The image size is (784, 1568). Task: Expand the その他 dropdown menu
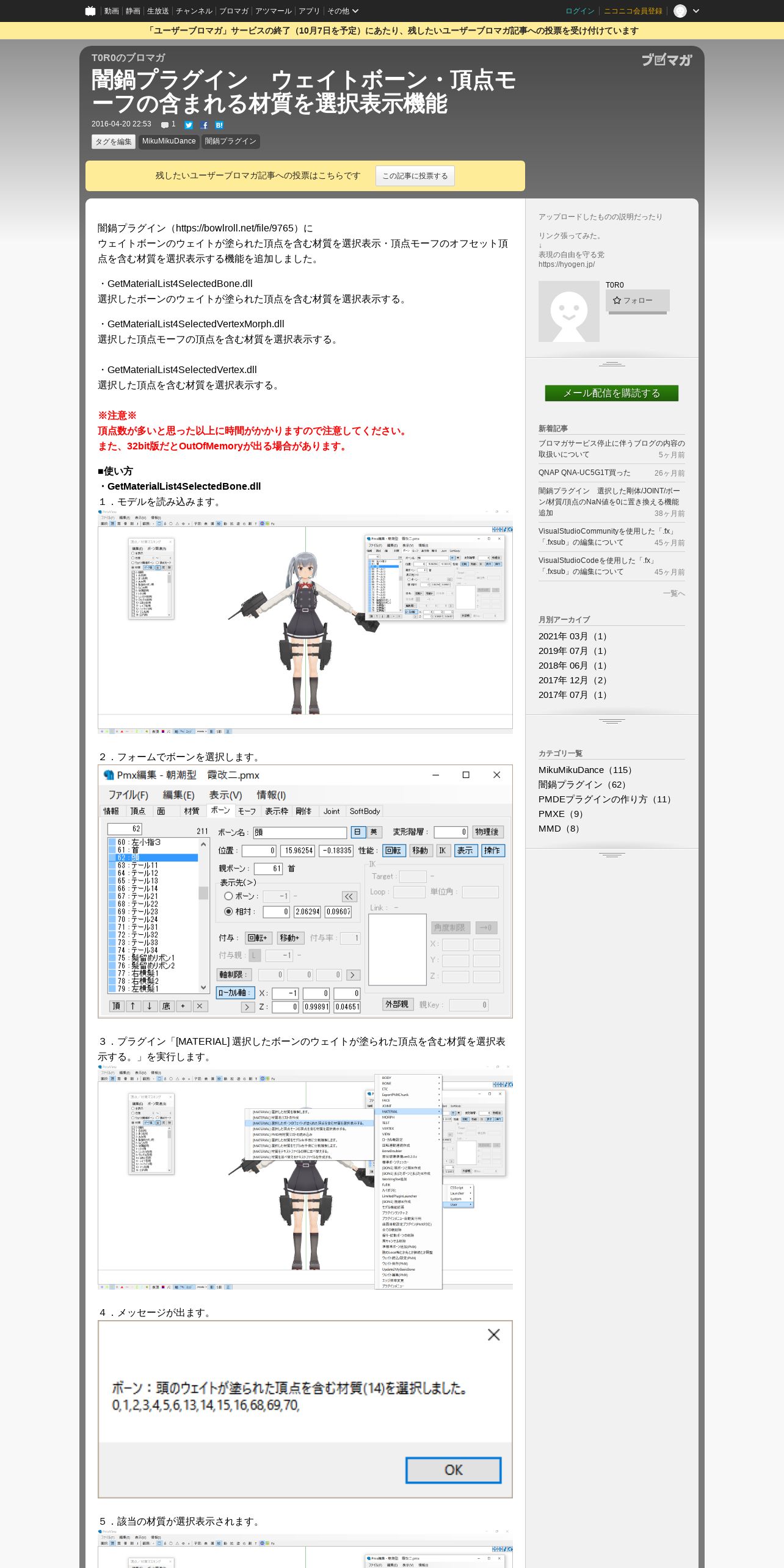tap(343, 11)
